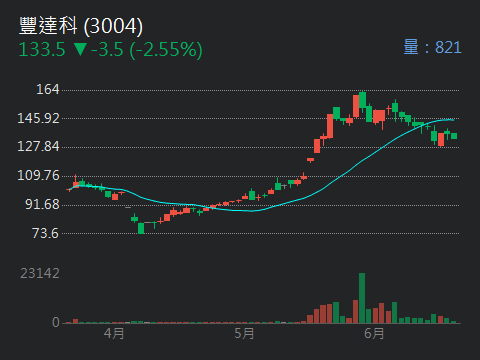Click the 0 volume axis label
This screenshot has width=480, height=360.
(56, 322)
